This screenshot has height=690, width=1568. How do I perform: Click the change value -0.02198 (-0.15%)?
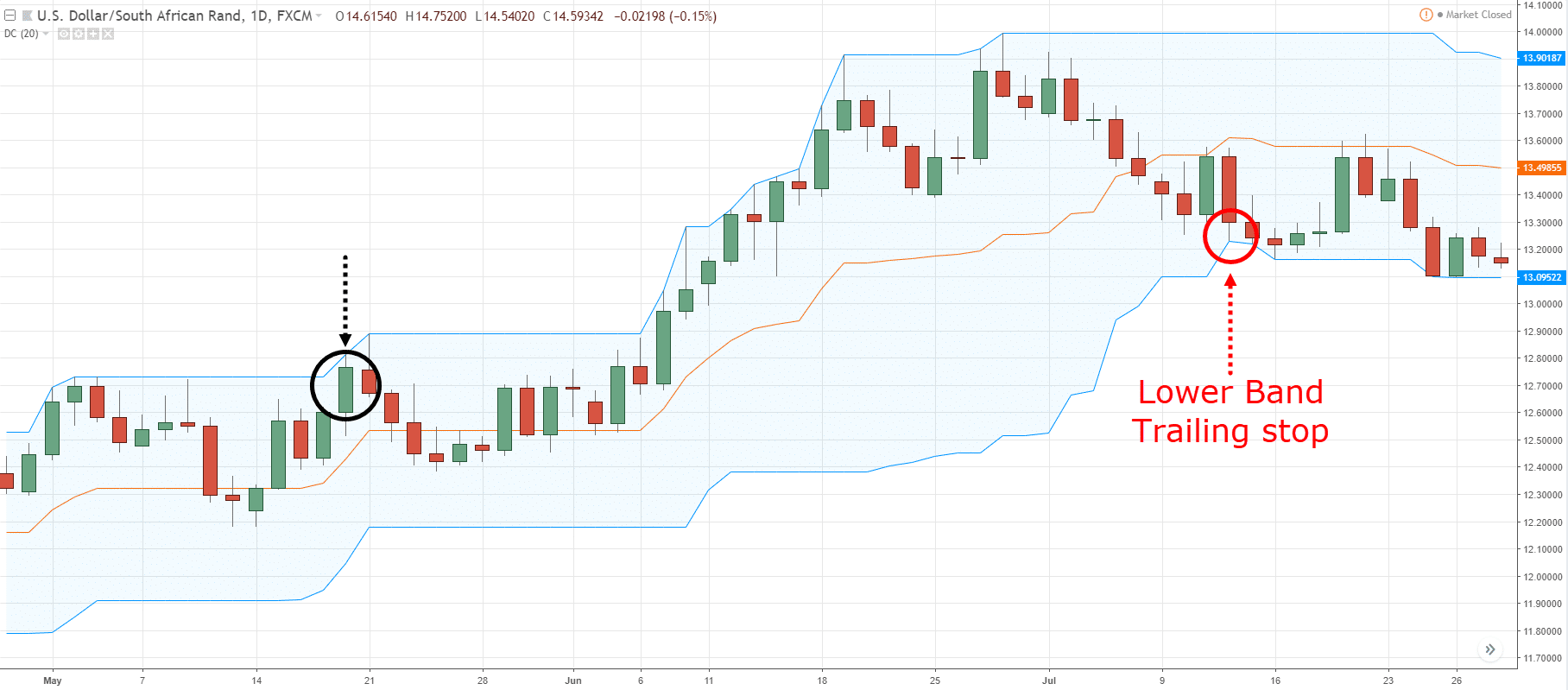pyautogui.click(x=665, y=16)
